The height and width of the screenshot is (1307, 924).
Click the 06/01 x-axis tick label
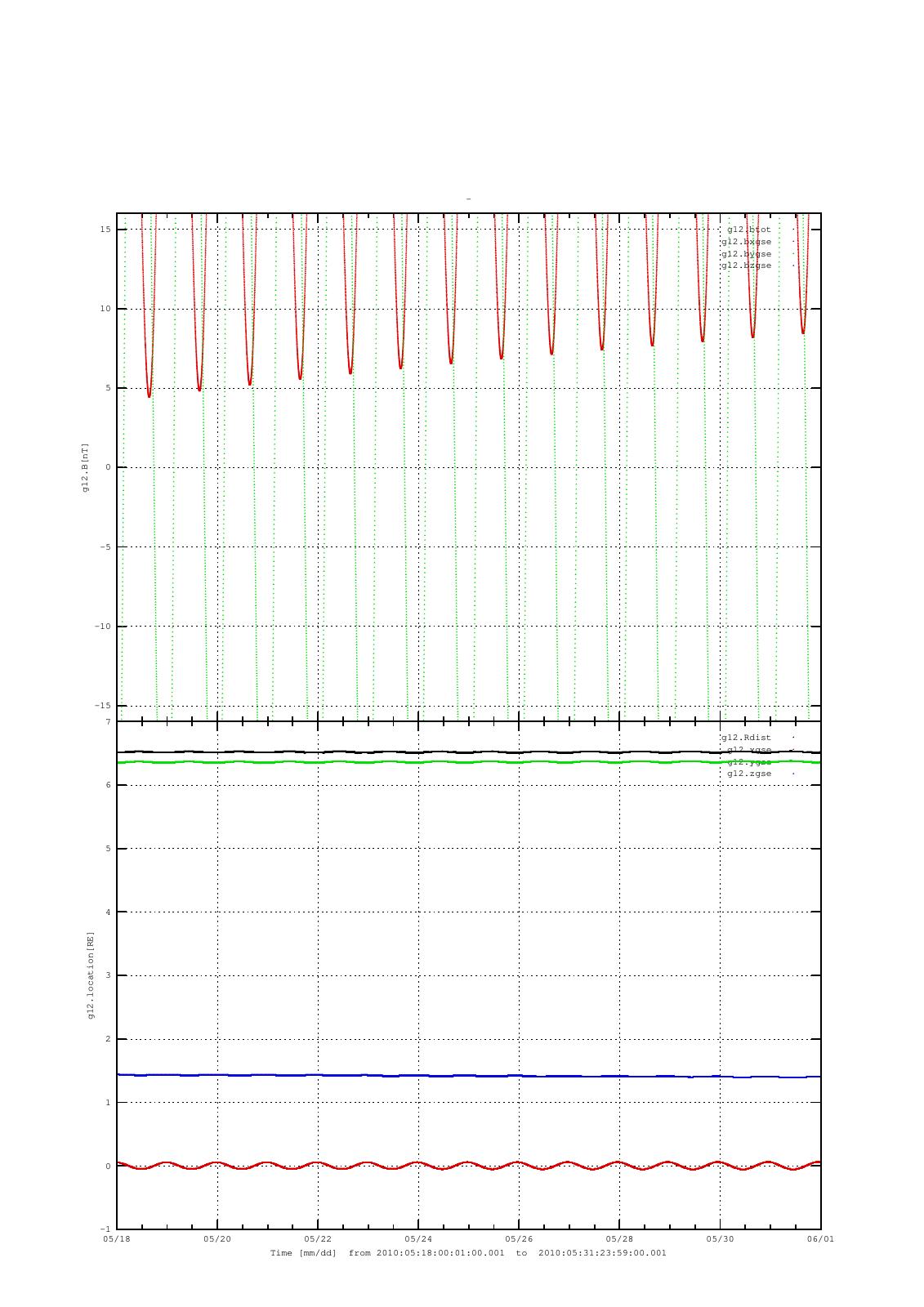click(x=821, y=1239)
